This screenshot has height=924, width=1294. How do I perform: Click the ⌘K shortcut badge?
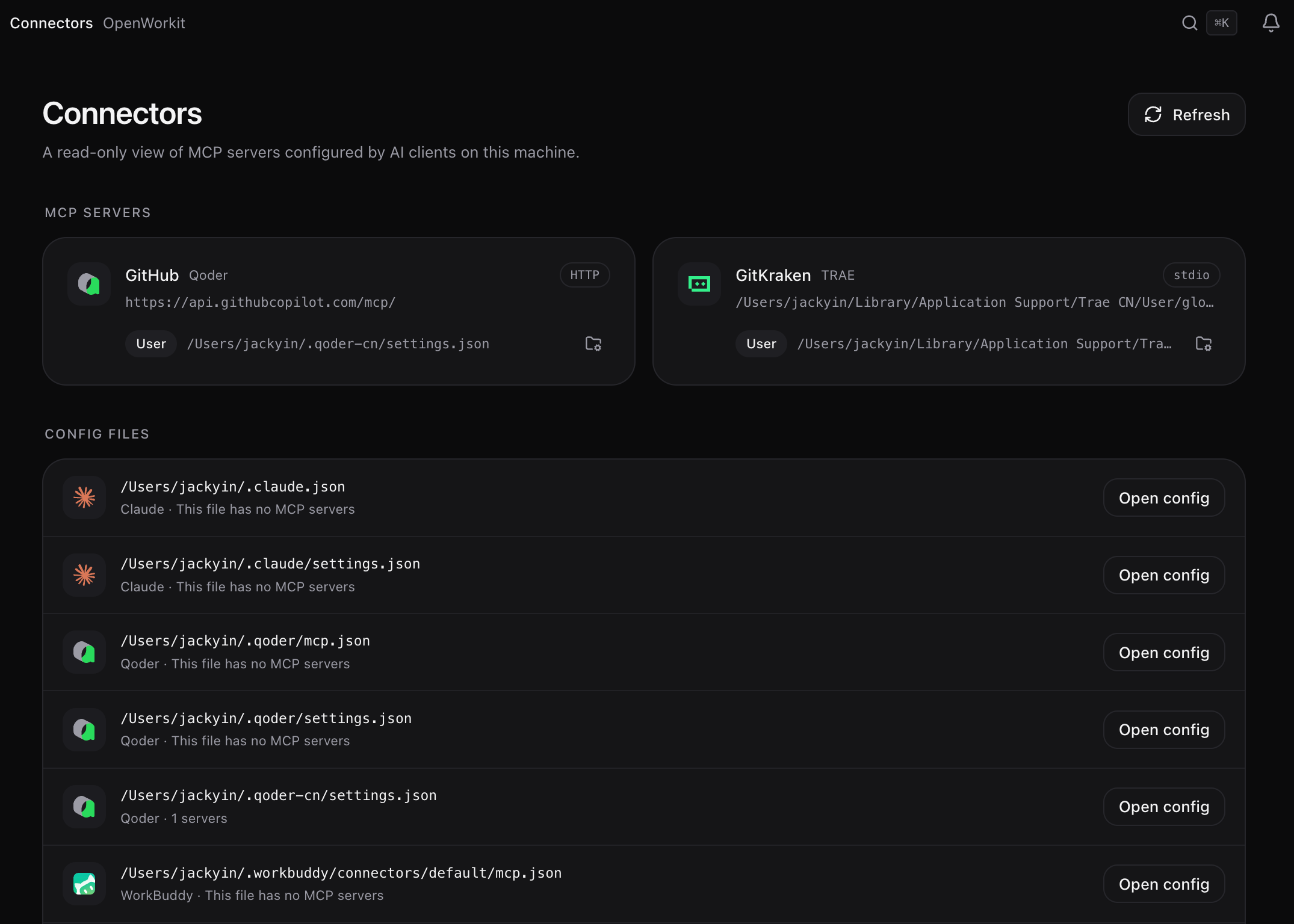click(1221, 23)
